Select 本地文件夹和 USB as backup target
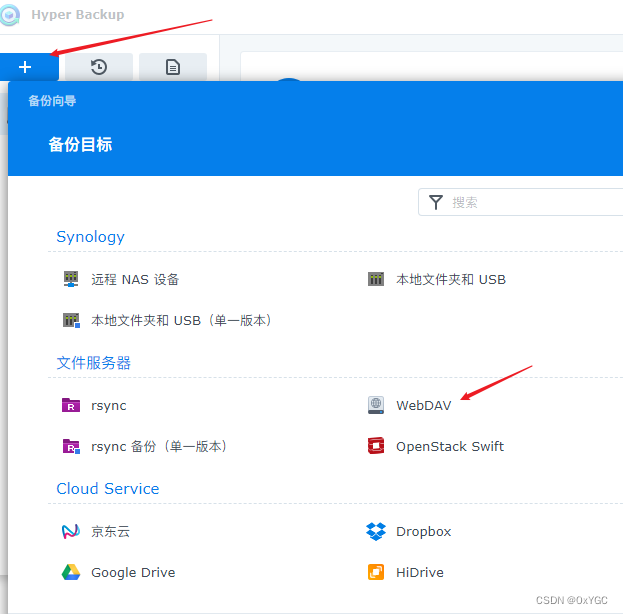623x614 pixels. [x=451, y=279]
